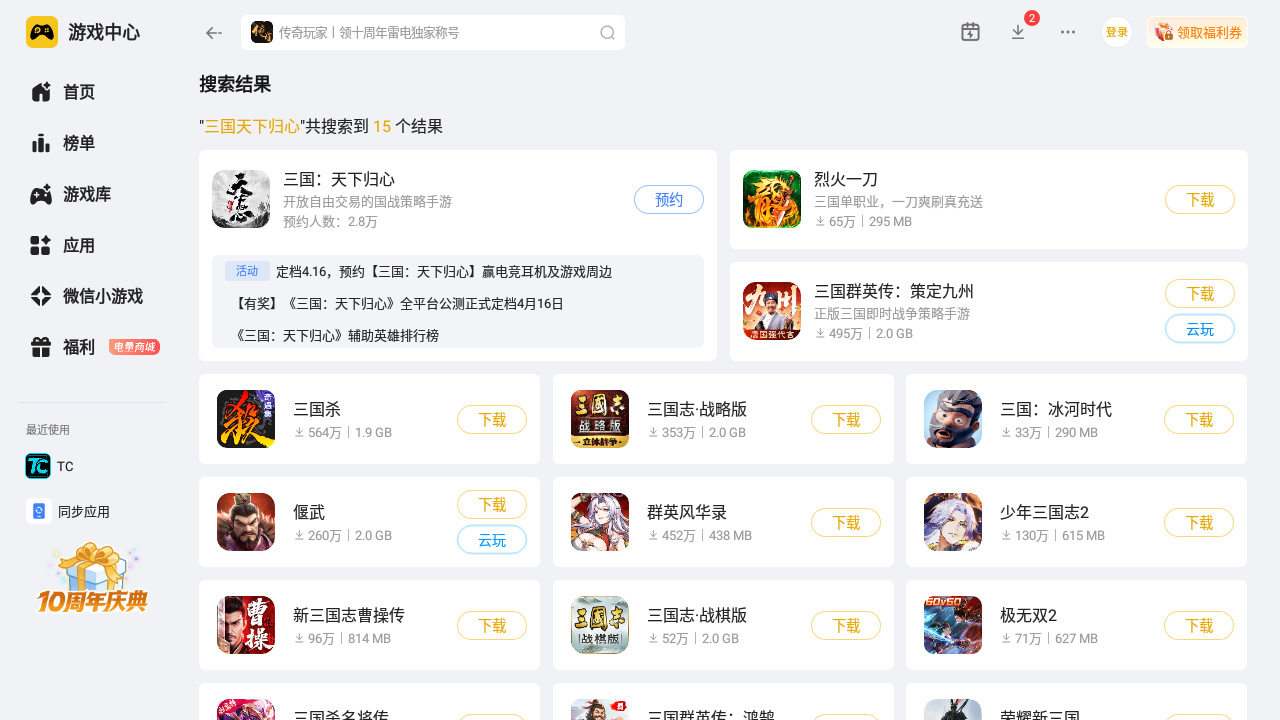Go back with the left arrow icon
The height and width of the screenshot is (720, 1280).
pos(213,33)
